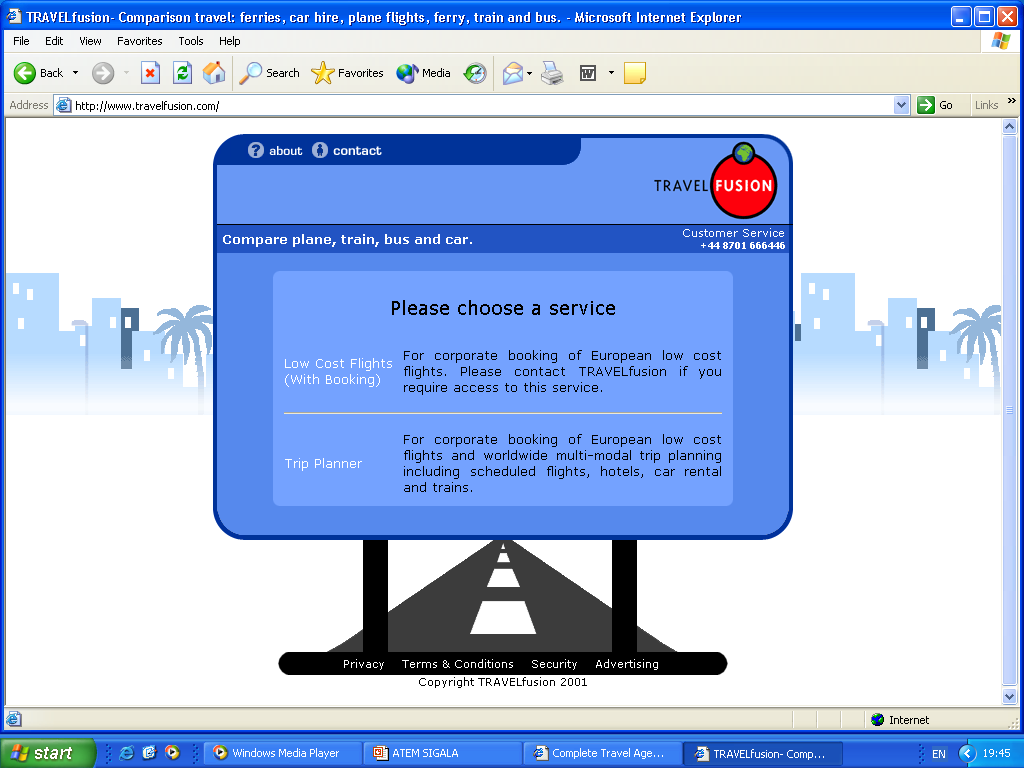Screen dimensions: 1024x768
Task: Open the Advertising footer link
Action: 627,664
